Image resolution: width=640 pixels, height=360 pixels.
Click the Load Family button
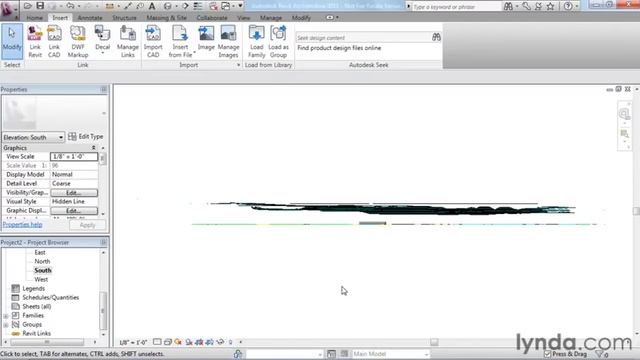(256, 41)
